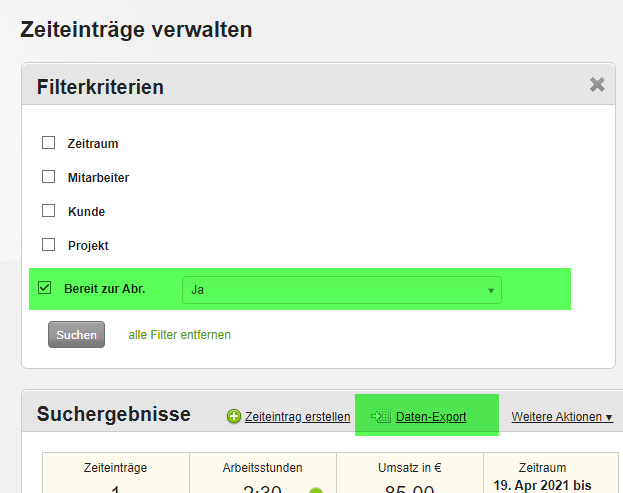This screenshot has height=493, width=623.
Task: Select the Zeiteinträge summary cell
Action: point(115,474)
